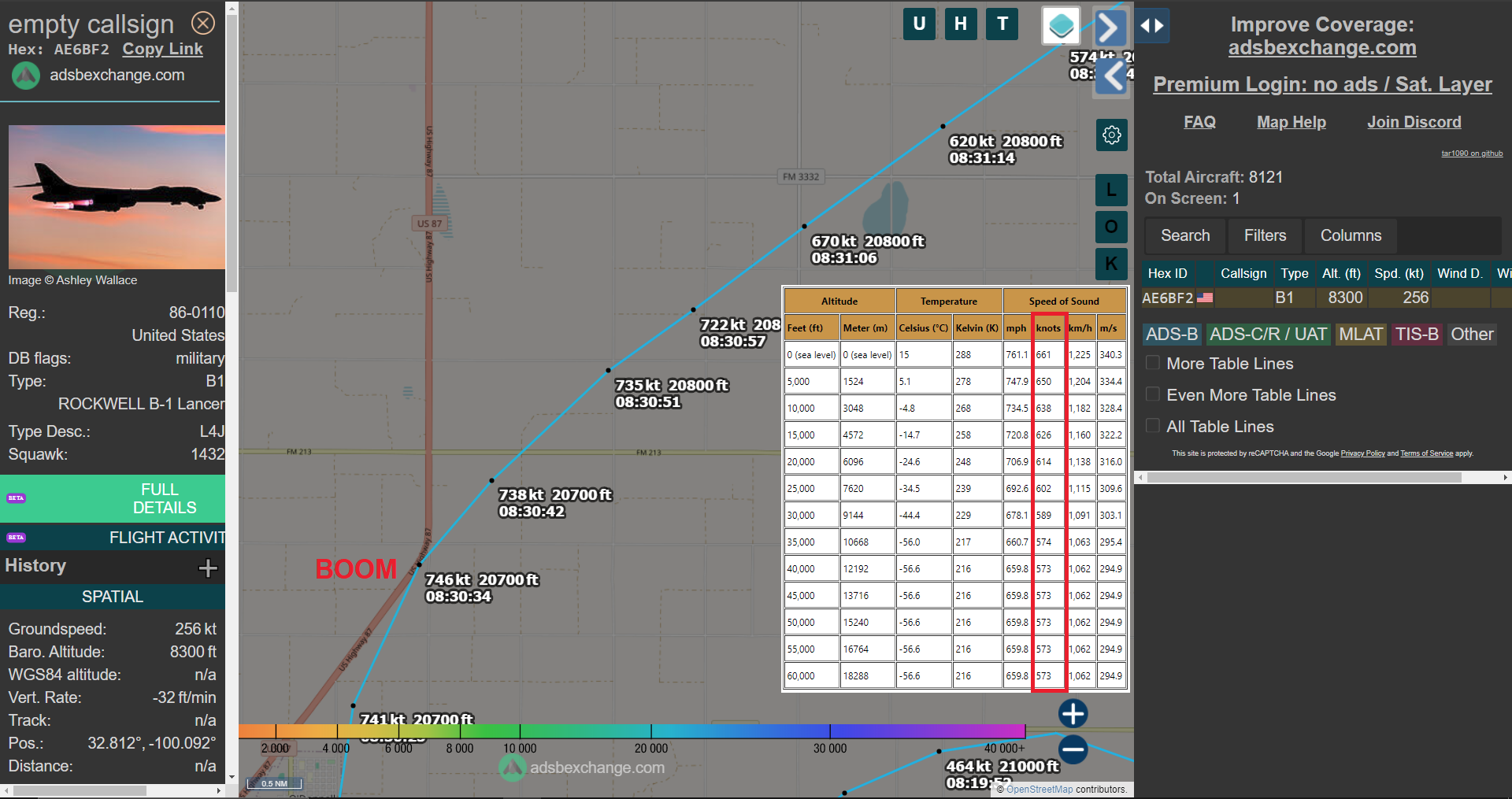The image size is (1512, 799).
Task: Toggle ADS-B source filter
Action: tap(1172, 335)
